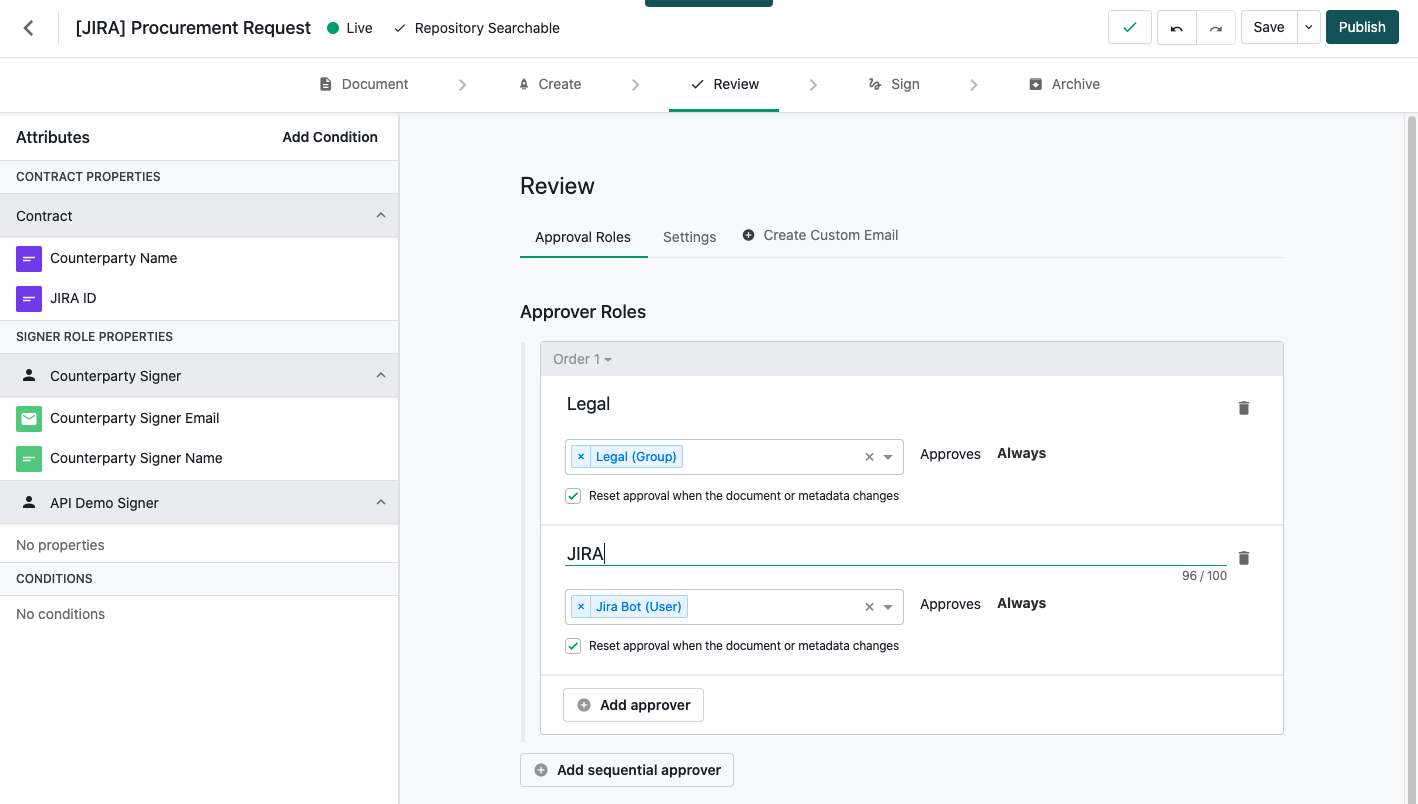Collapse the Counterparty Signer section
1418x804 pixels.
click(381, 376)
